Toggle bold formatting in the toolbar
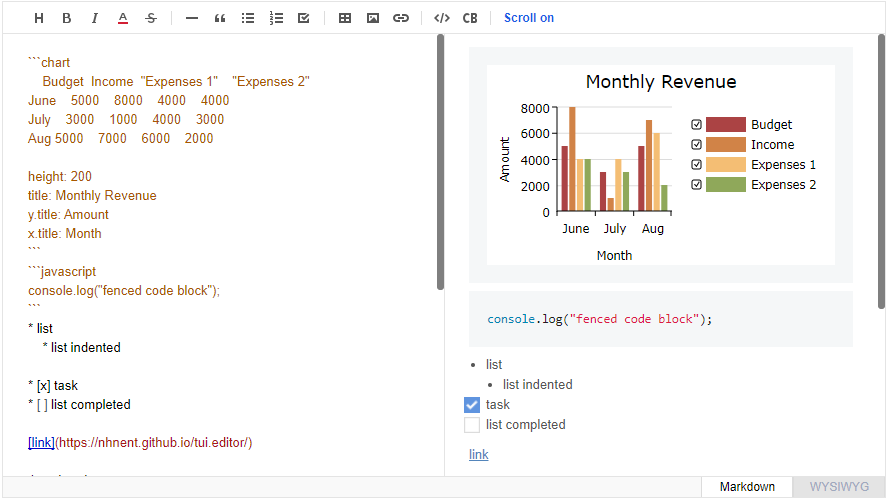Screen dimensions: 888x500 tap(67, 18)
